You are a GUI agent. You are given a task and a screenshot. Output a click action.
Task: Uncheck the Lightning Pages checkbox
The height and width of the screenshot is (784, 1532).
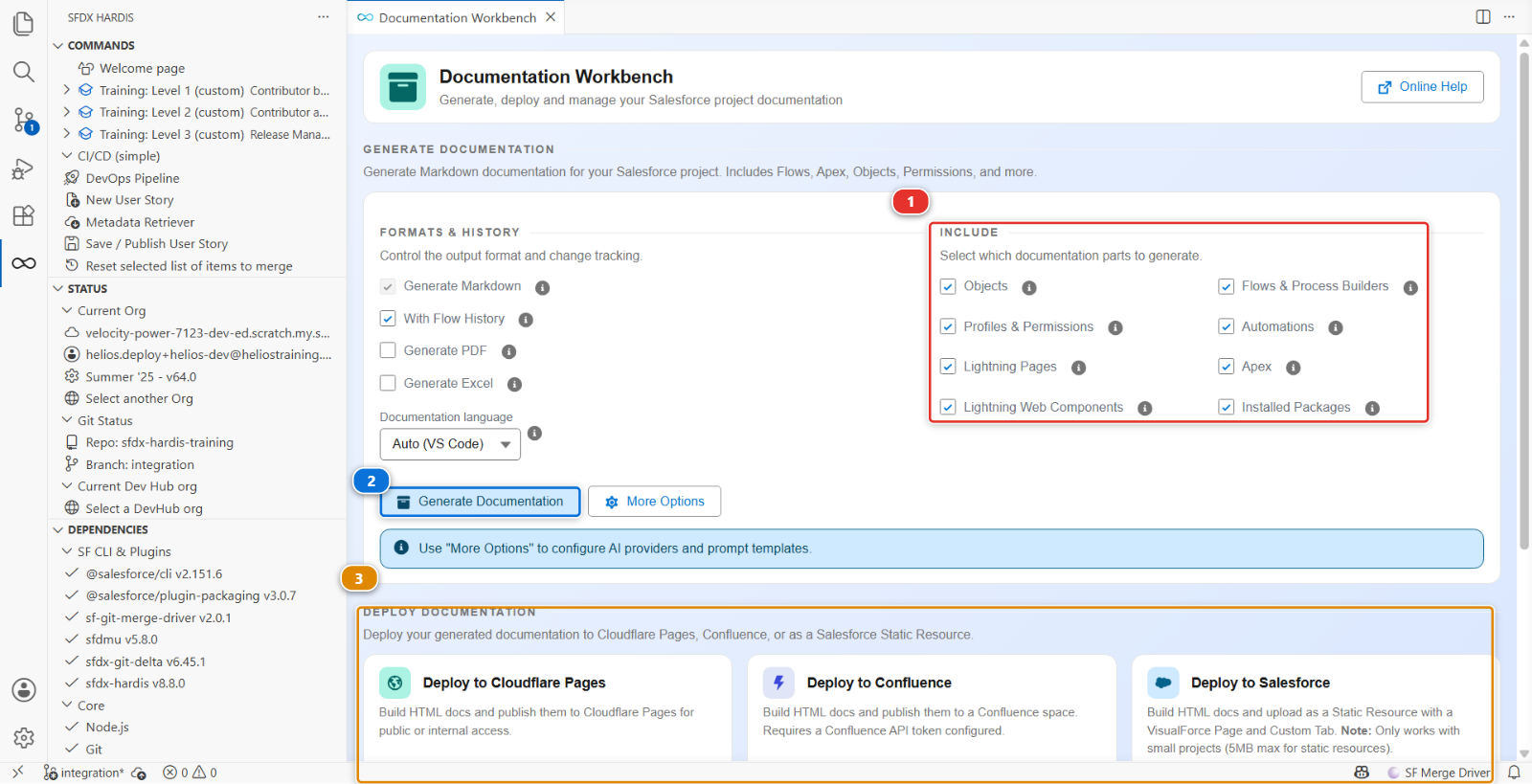948,367
